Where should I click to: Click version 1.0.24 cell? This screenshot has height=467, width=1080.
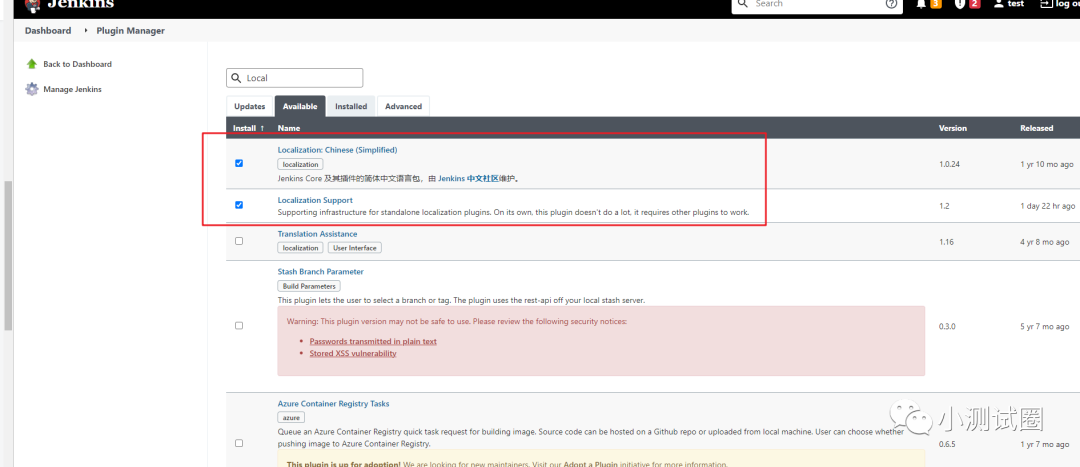coord(951,164)
